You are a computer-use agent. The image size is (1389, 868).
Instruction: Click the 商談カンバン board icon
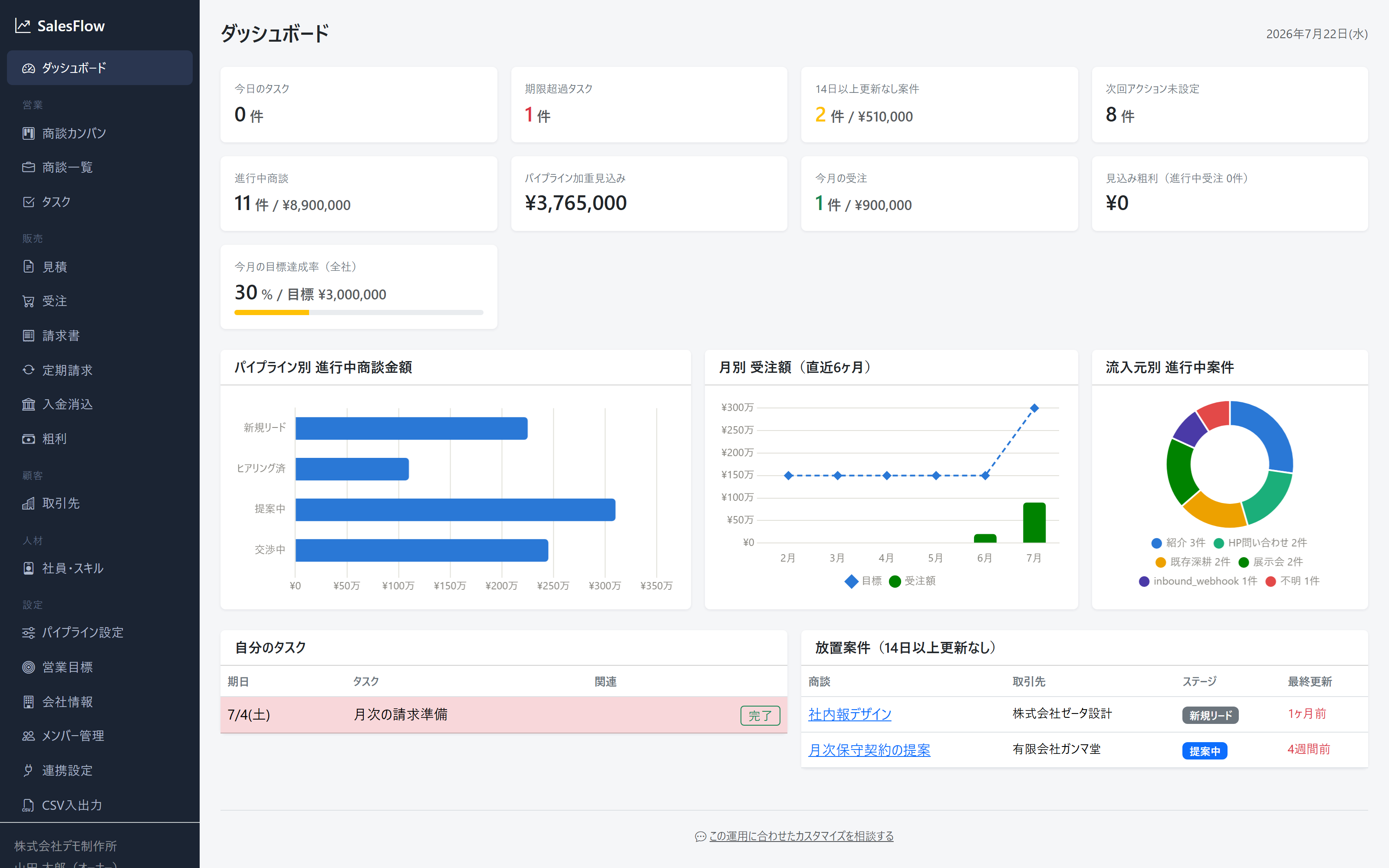coord(29,133)
